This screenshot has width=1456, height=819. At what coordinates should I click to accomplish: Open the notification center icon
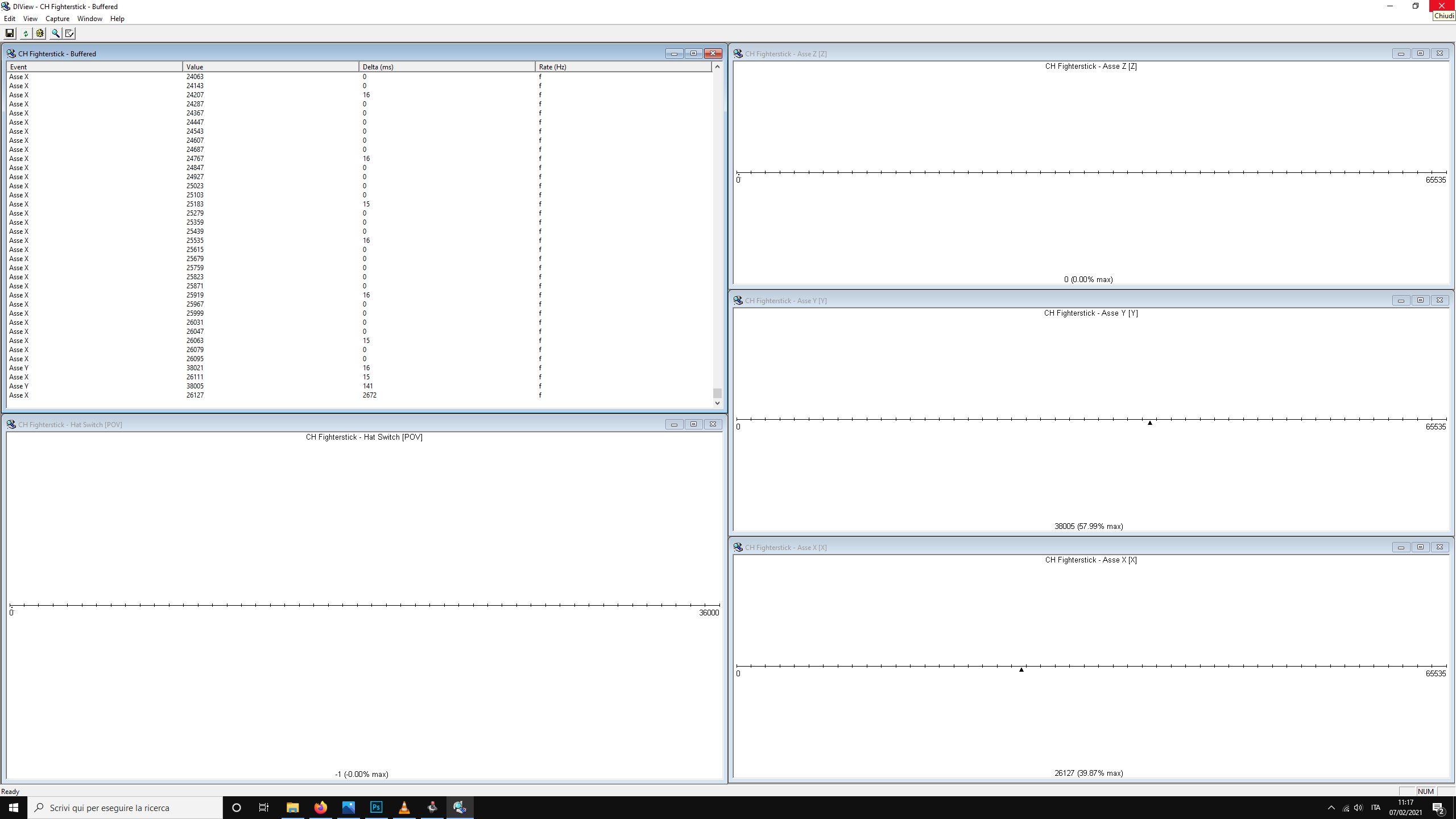coord(1438,808)
